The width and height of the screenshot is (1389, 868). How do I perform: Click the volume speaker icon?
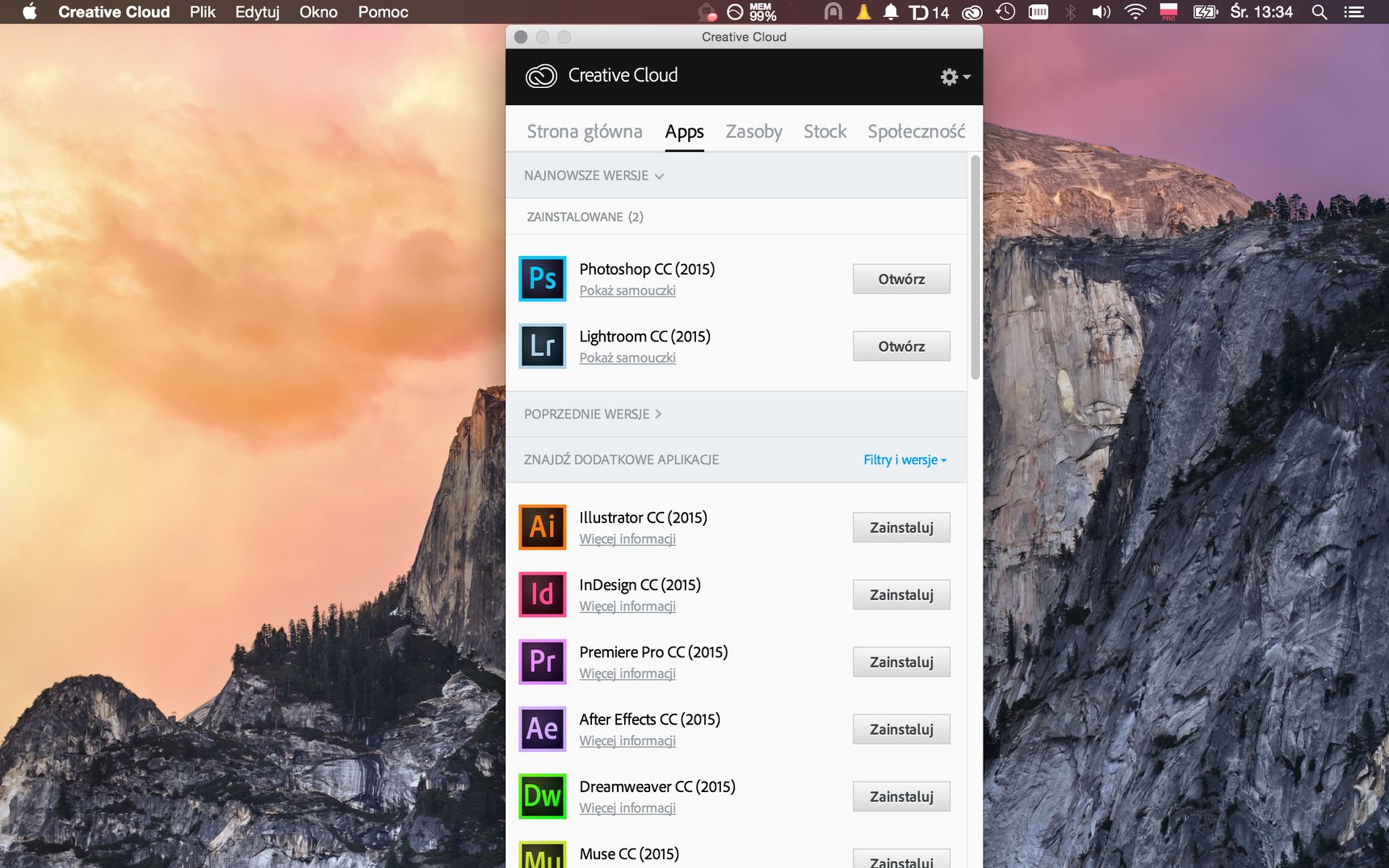tap(1102, 12)
